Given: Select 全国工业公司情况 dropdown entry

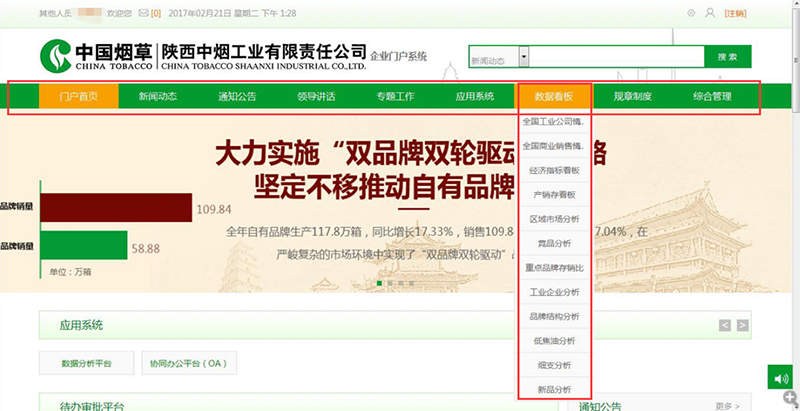Looking at the screenshot, I should click(554, 122).
